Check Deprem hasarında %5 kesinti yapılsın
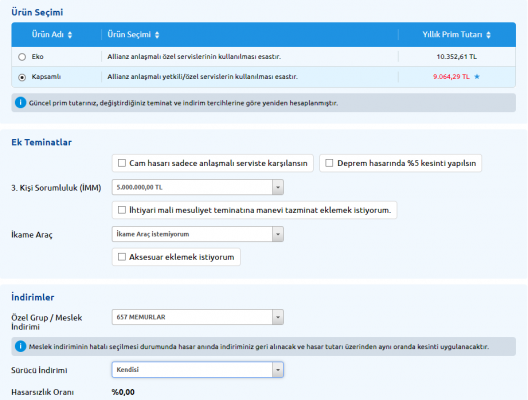 (x=329, y=163)
